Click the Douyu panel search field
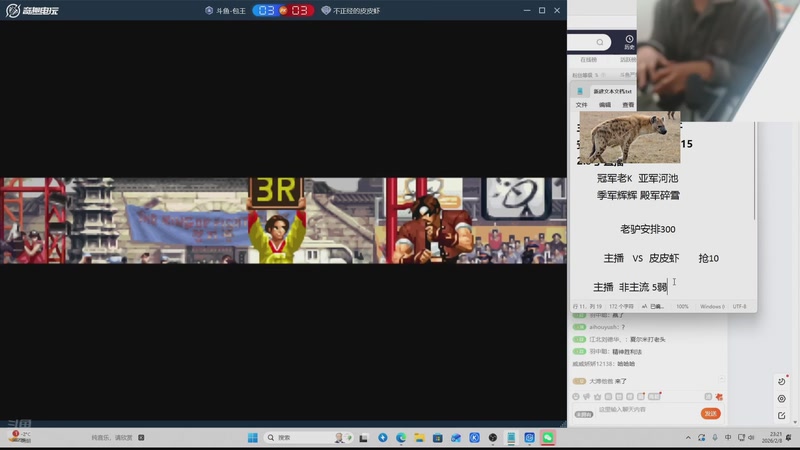This screenshot has height=450, width=800. [589, 42]
